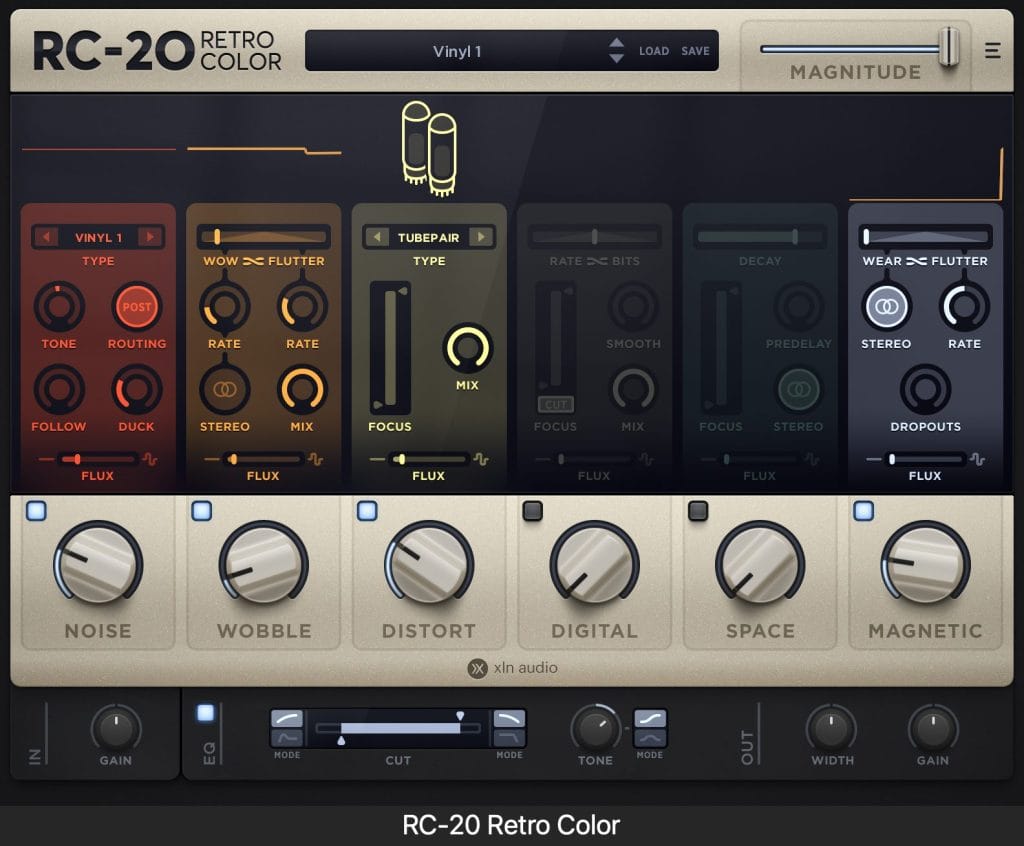This screenshot has height=846, width=1024.
Task: Click the Wow RATE knob
Action: 224,306
